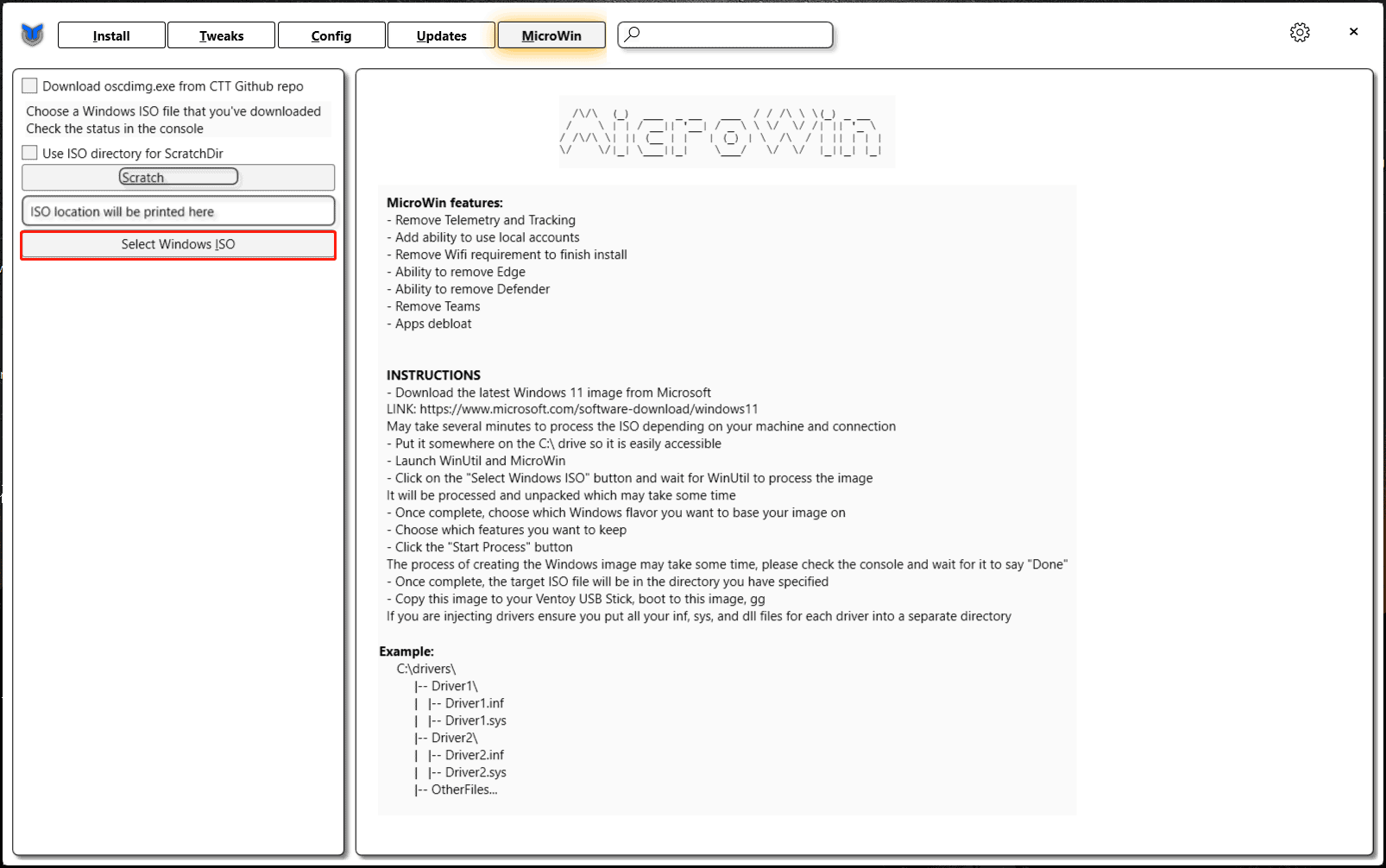
Task: Click the 'C:\drivers\' path text
Action: pyautogui.click(x=426, y=669)
